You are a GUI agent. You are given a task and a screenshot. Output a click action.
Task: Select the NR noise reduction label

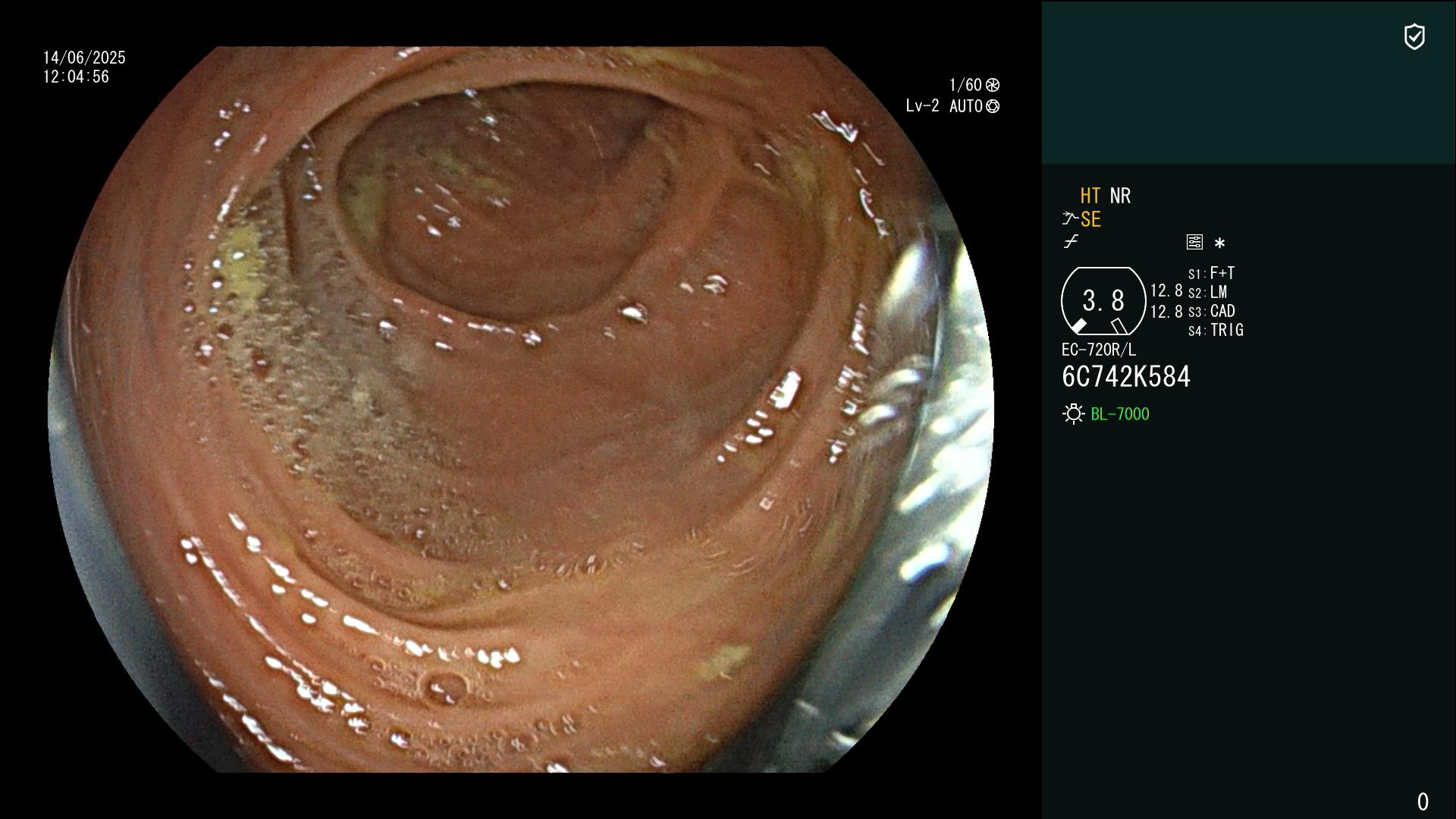coord(1120,196)
